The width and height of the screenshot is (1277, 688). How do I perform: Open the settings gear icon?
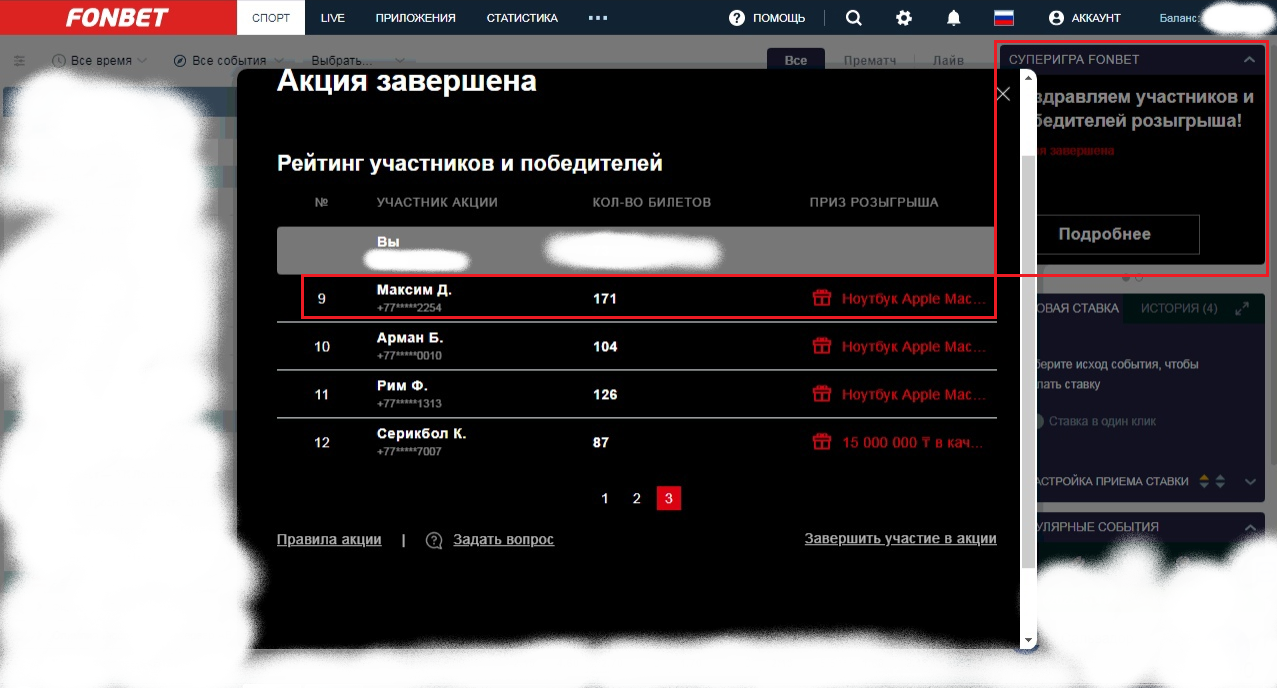click(904, 18)
